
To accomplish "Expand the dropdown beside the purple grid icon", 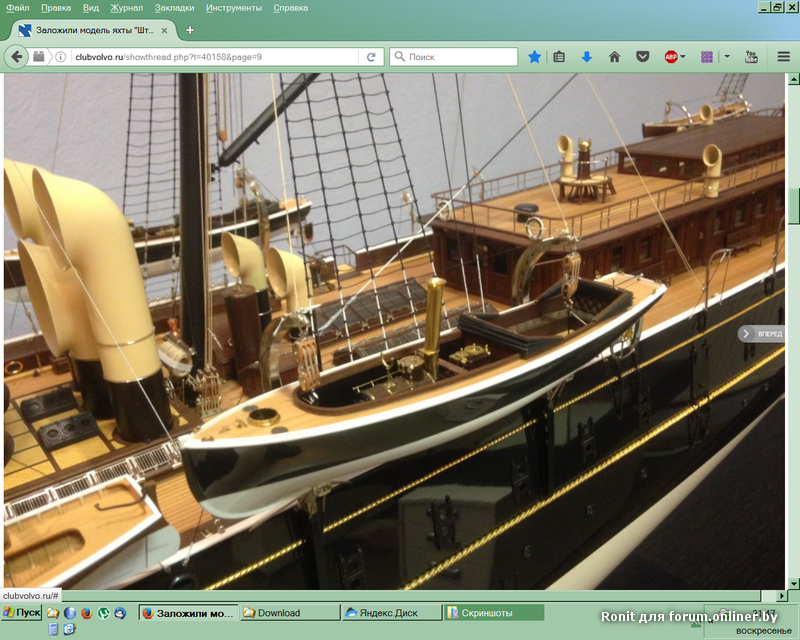I will click(727, 57).
